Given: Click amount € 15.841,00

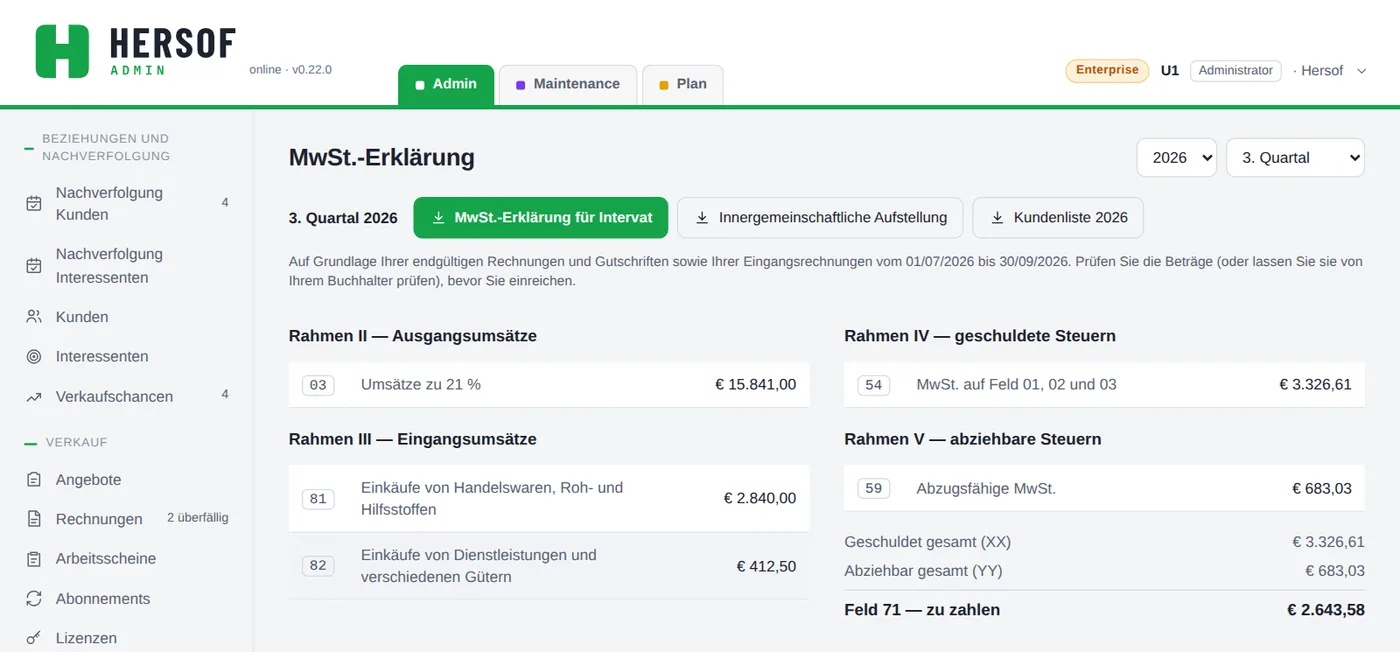Looking at the screenshot, I should coord(756,384).
